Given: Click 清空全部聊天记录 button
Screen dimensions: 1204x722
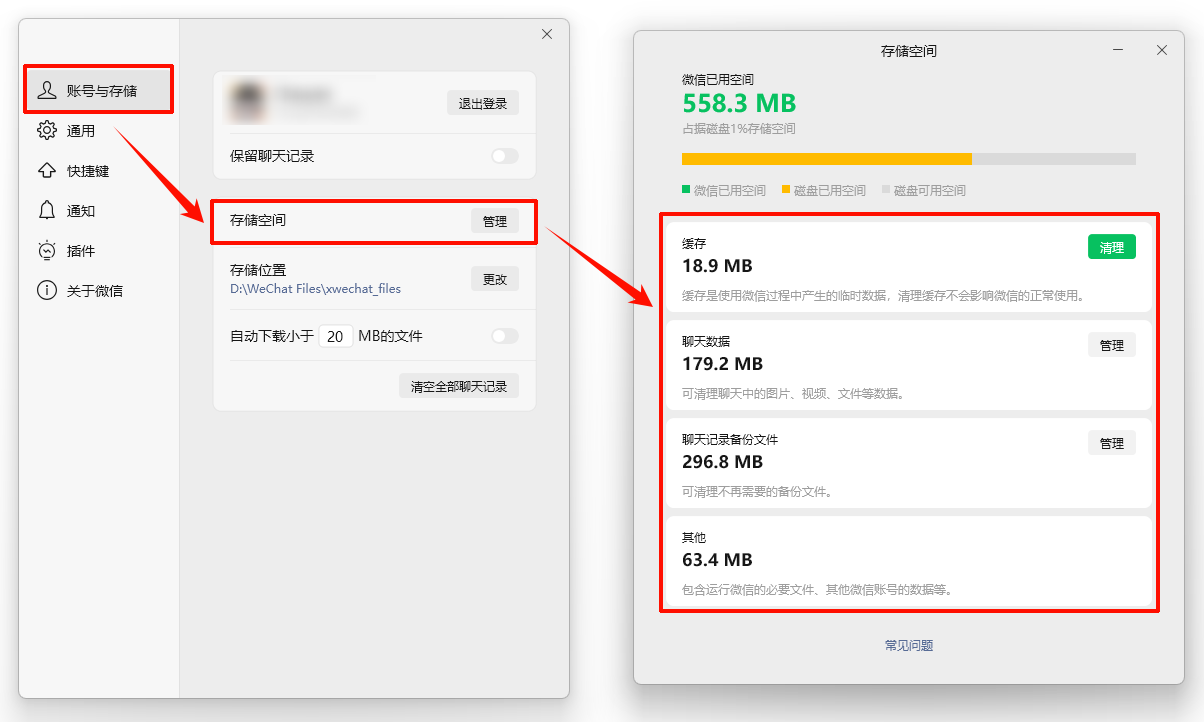Looking at the screenshot, I should [459, 385].
